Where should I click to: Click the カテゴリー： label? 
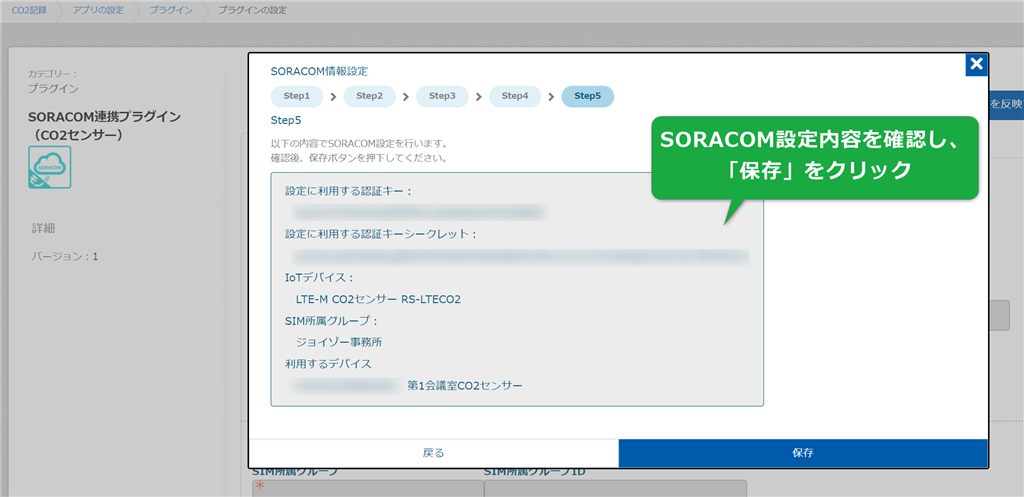52,74
